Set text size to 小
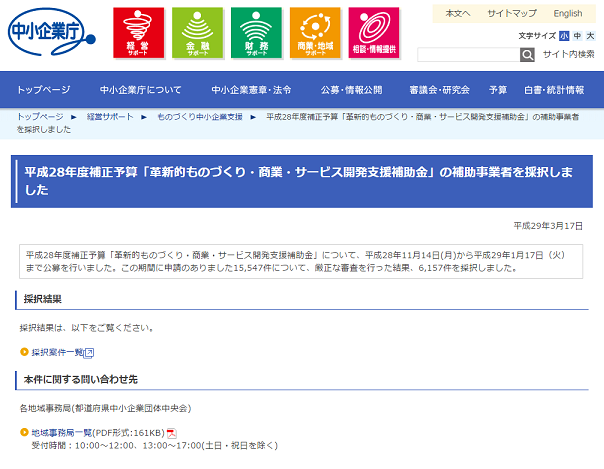Viewport: 604px width, 469px height. click(x=564, y=35)
